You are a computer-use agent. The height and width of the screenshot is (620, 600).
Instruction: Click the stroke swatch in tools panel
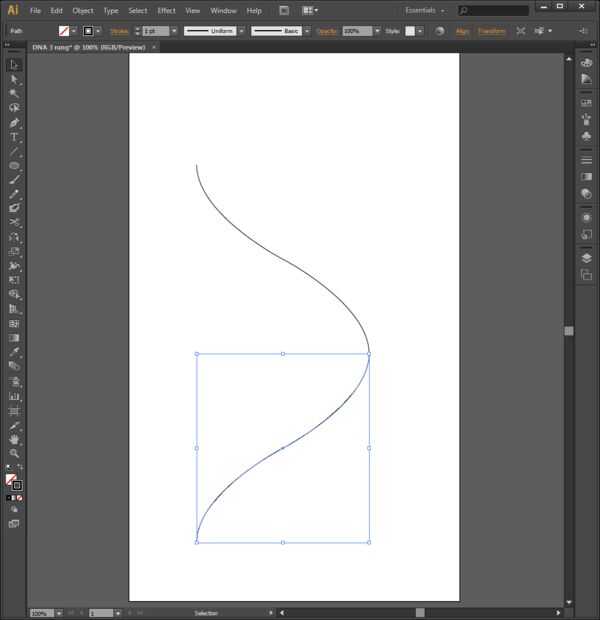pos(17,485)
